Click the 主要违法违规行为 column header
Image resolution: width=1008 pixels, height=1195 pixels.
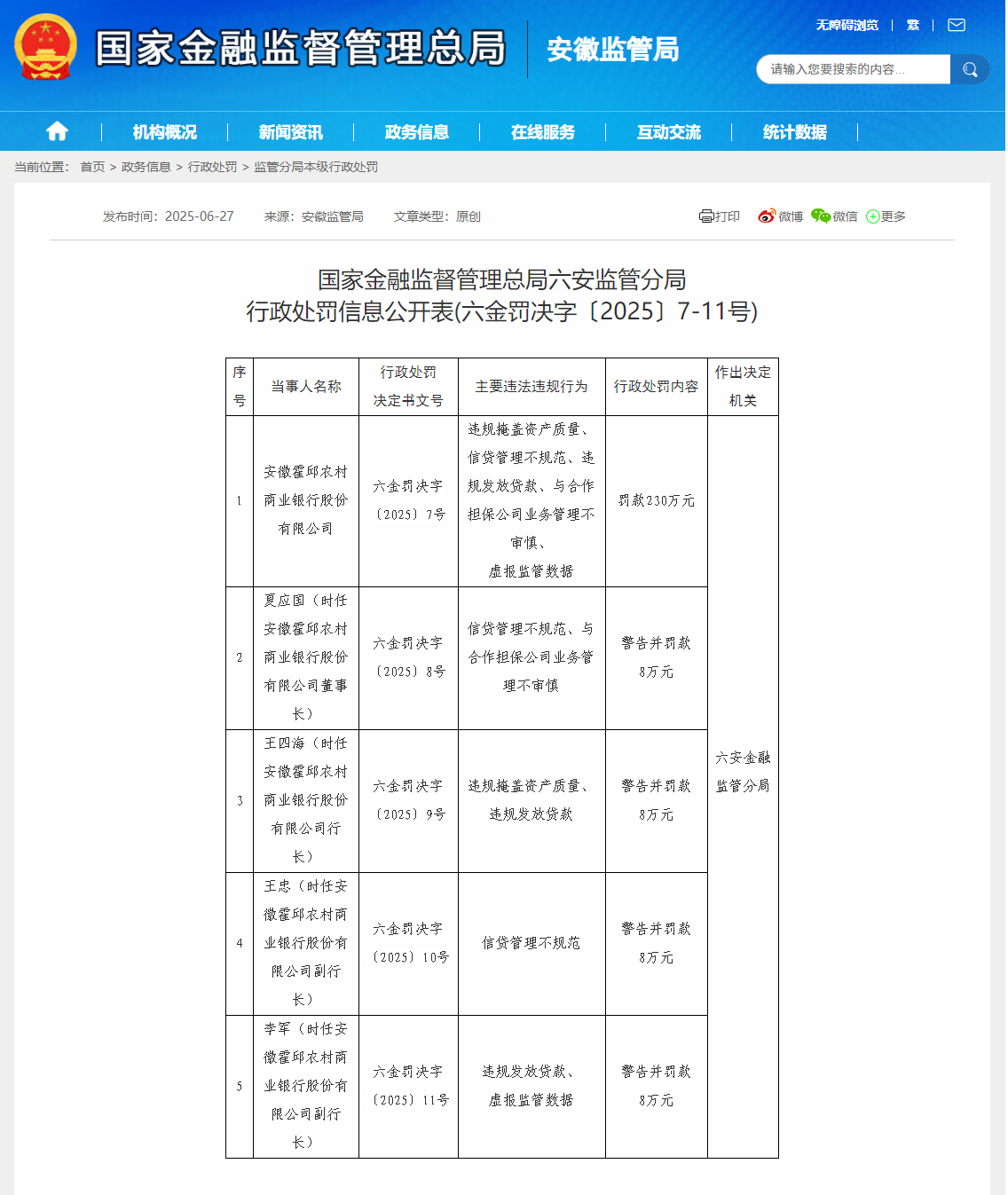(x=532, y=387)
